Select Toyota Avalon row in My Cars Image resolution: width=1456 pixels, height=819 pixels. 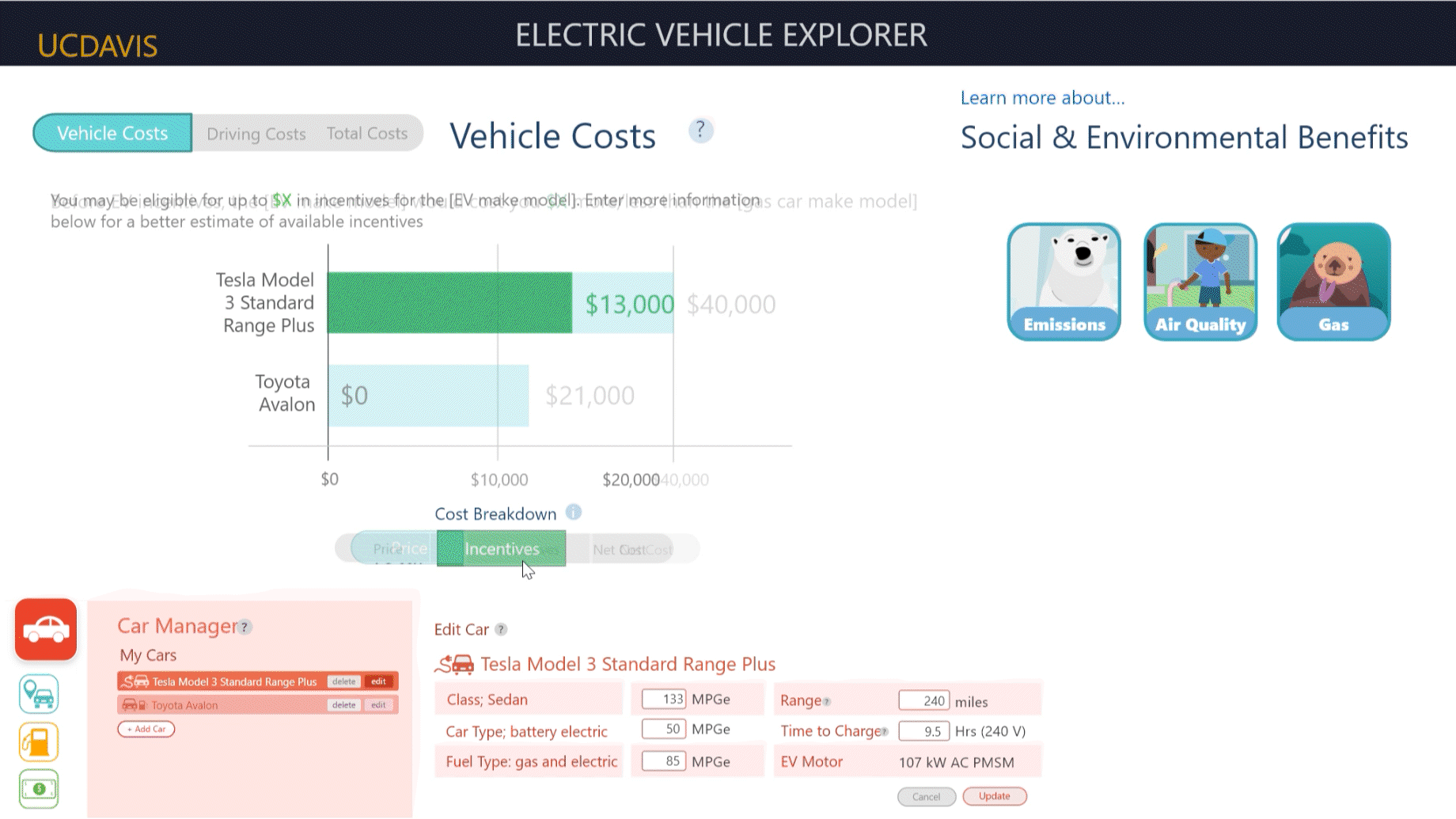click(257, 705)
